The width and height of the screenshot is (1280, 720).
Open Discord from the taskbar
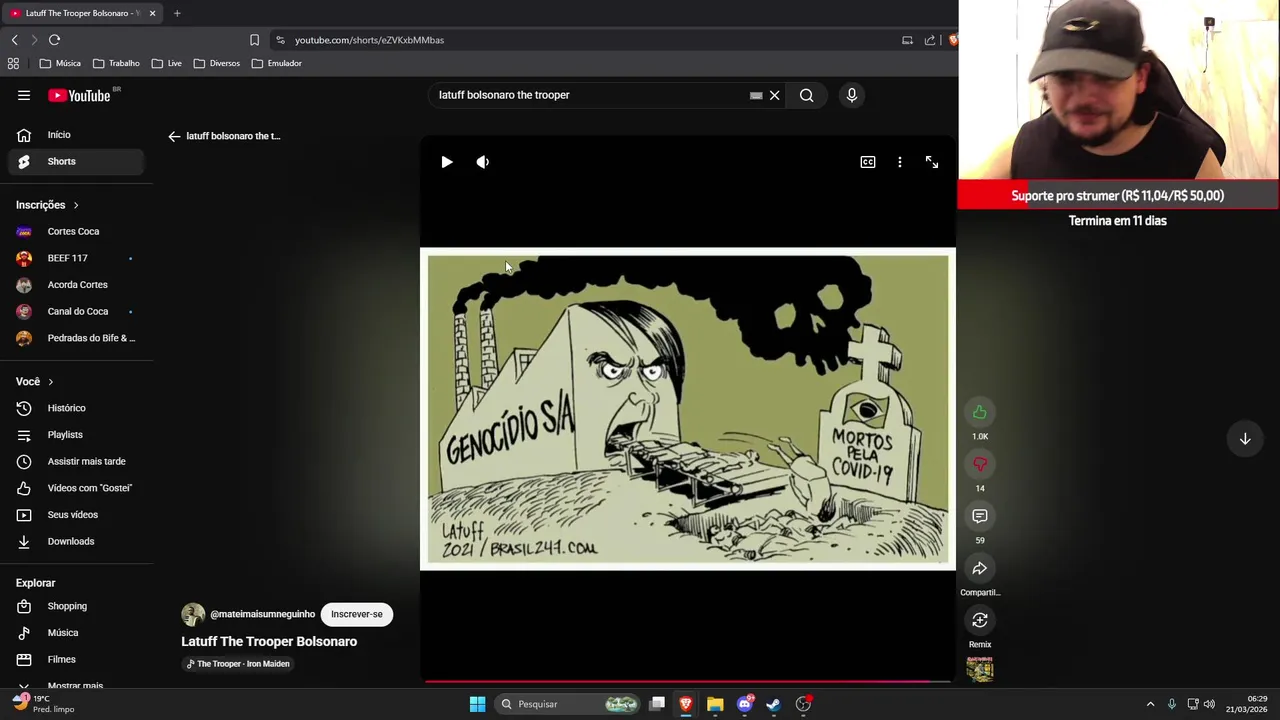(x=744, y=704)
